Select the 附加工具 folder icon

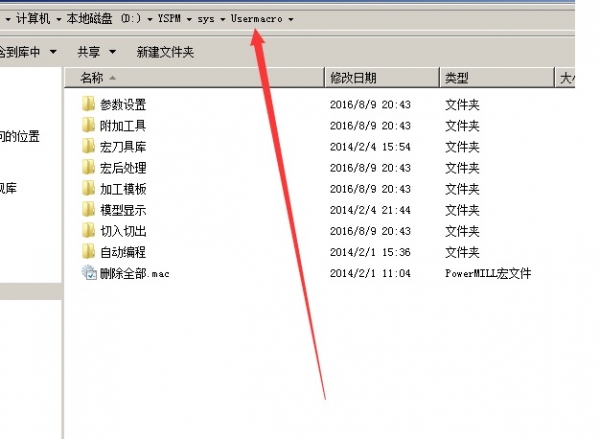(x=88, y=125)
